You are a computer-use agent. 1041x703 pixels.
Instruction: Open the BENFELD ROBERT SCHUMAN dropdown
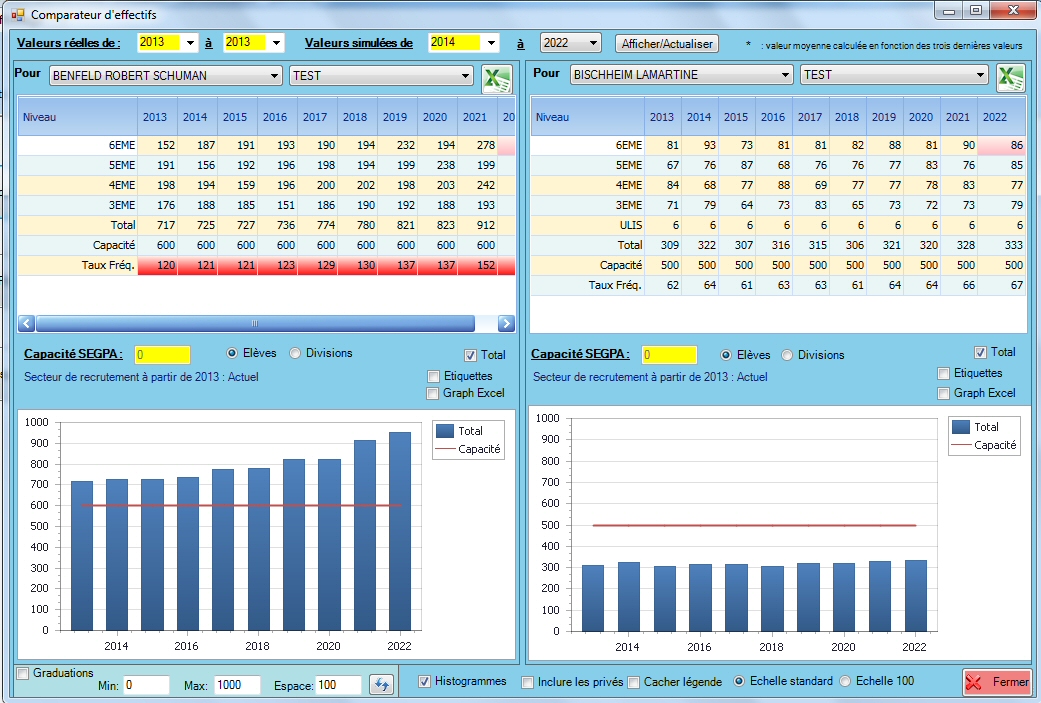275,75
